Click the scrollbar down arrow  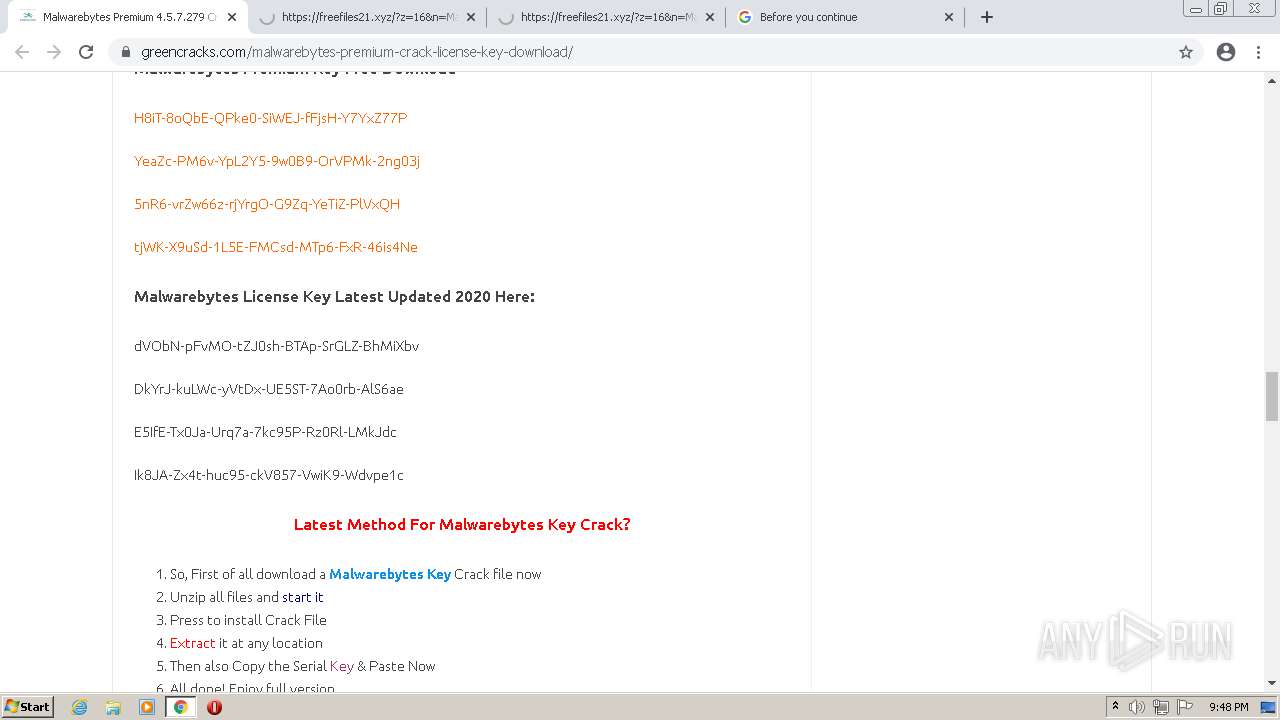[1272, 683]
